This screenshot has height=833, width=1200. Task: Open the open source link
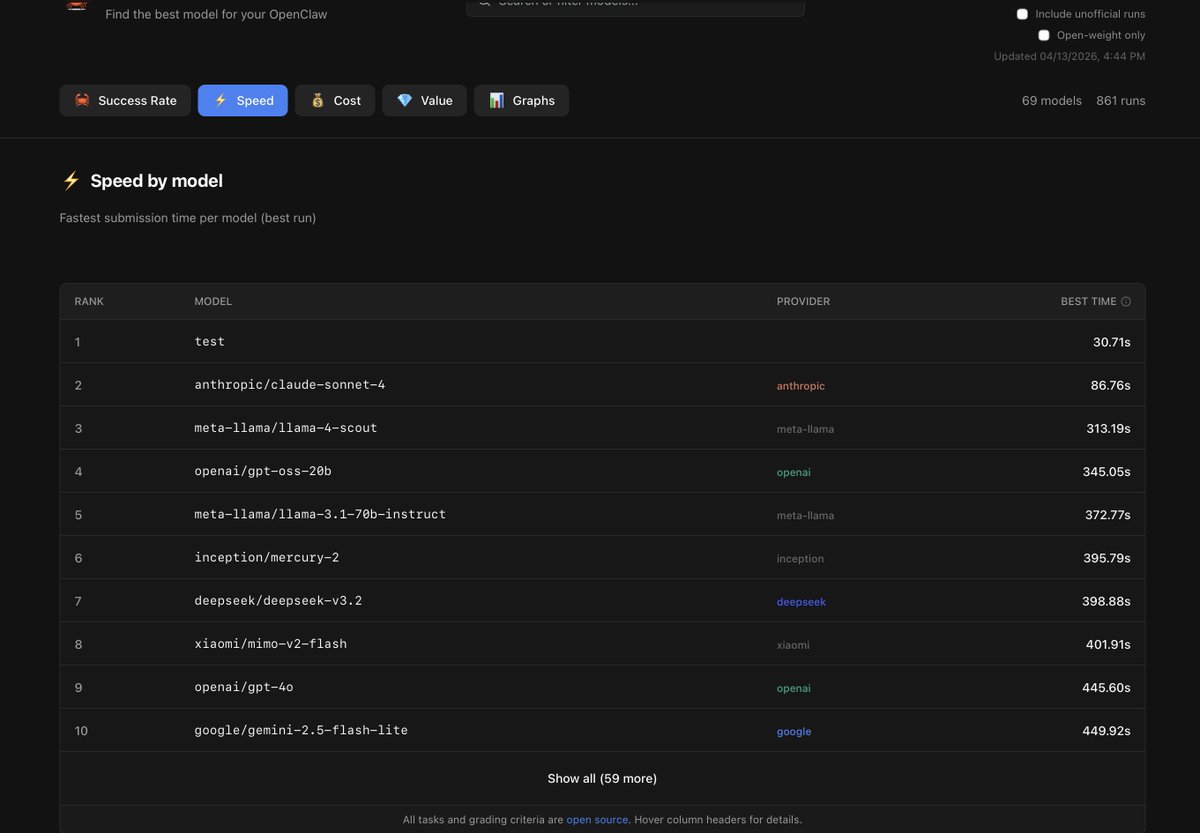tap(597, 820)
